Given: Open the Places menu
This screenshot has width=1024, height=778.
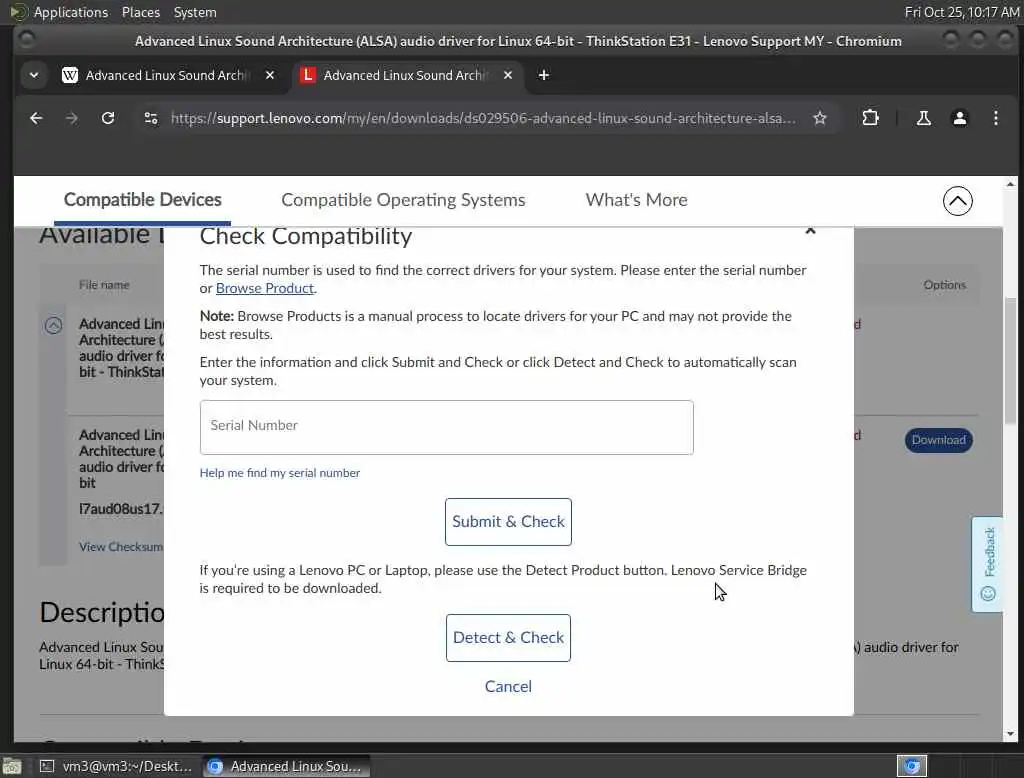Looking at the screenshot, I should point(140,12).
